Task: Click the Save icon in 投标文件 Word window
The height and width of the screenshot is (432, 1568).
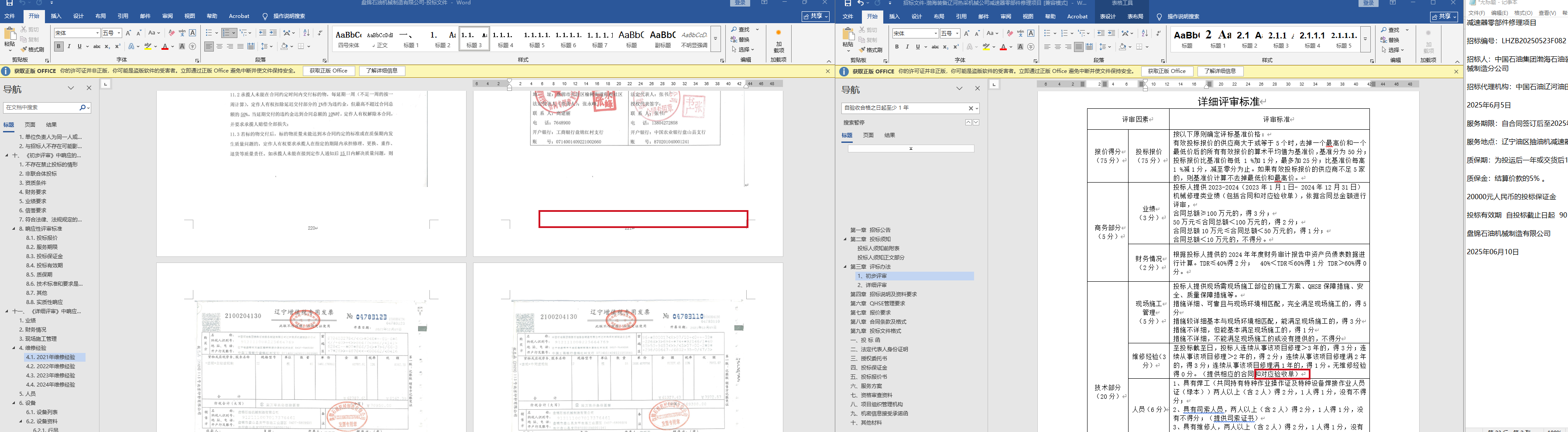Action: [x=9, y=3]
